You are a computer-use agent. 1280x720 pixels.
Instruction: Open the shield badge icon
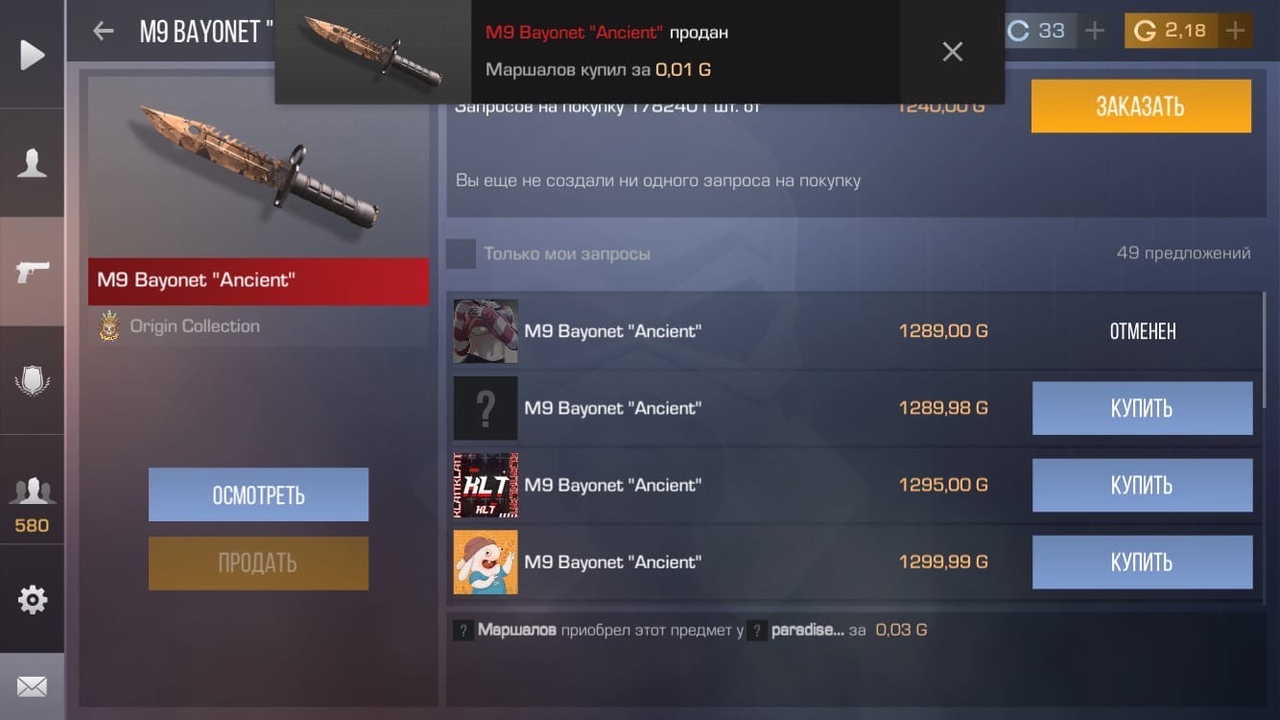(x=32, y=380)
